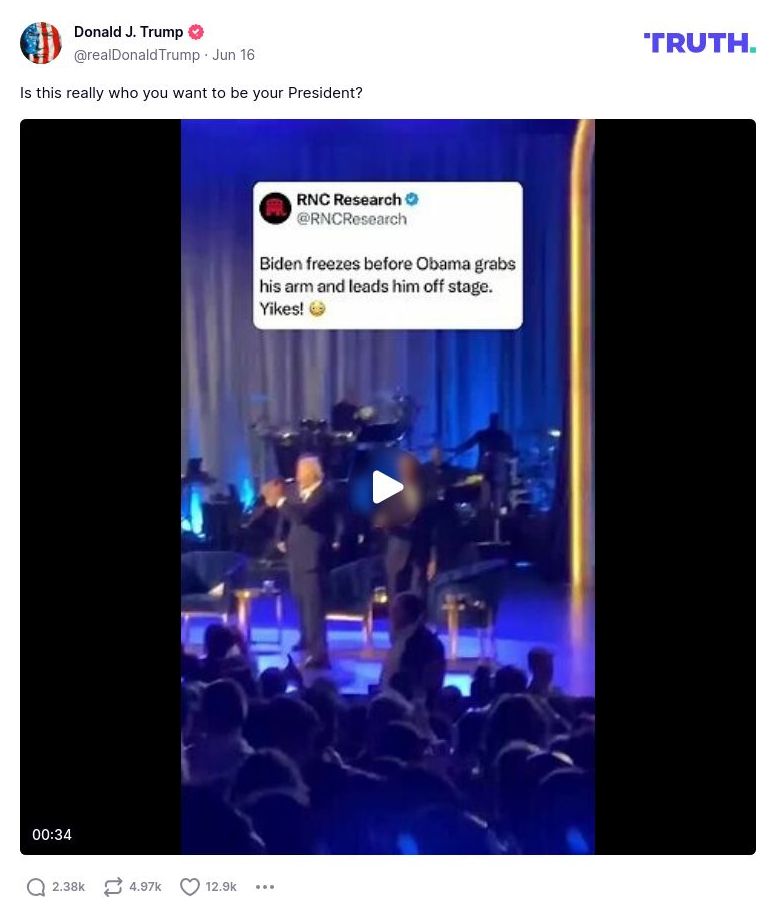The height and width of the screenshot is (917, 777).
Task: Like the post with the heart icon
Action: [x=190, y=887]
